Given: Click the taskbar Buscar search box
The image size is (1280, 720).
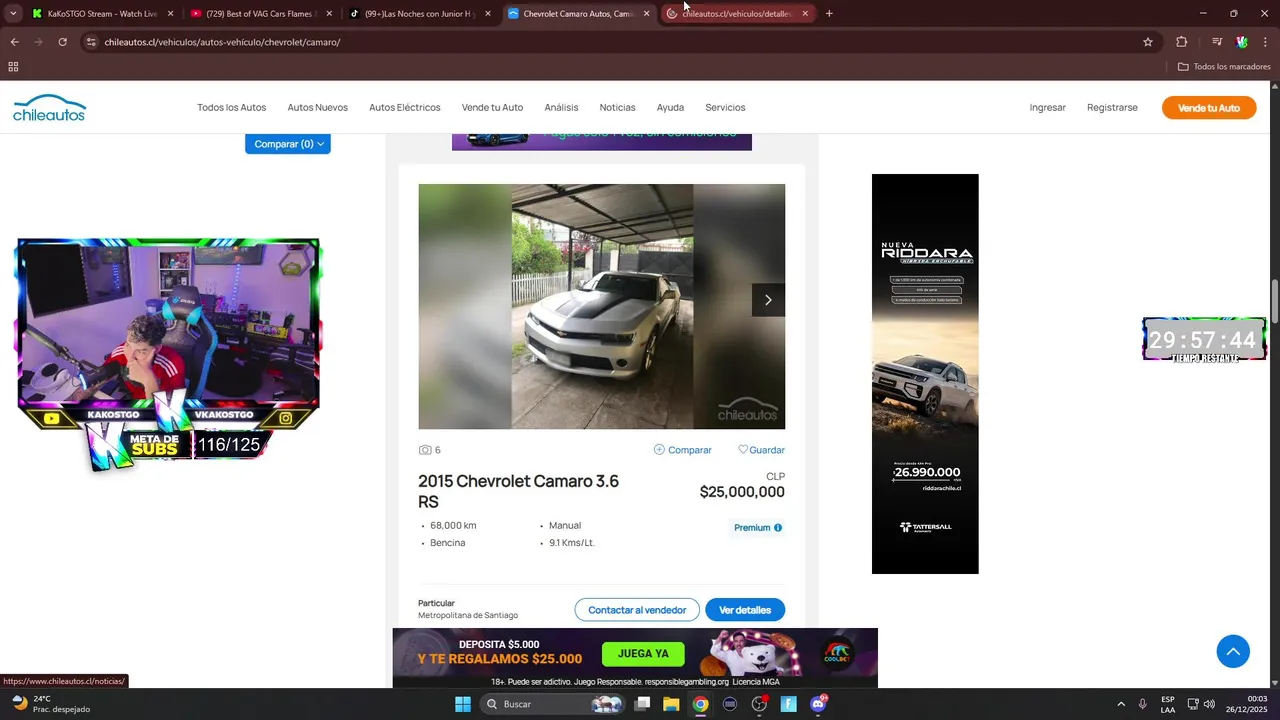Looking at the screenshot, I should point(552,704).
